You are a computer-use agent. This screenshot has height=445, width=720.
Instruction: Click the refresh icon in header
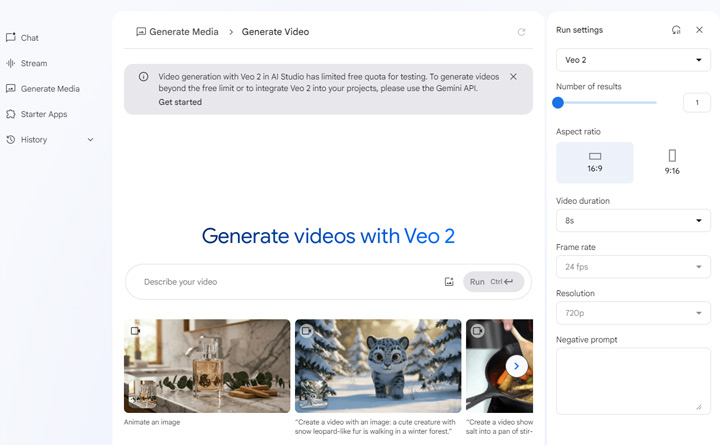(x=521, y=32)
